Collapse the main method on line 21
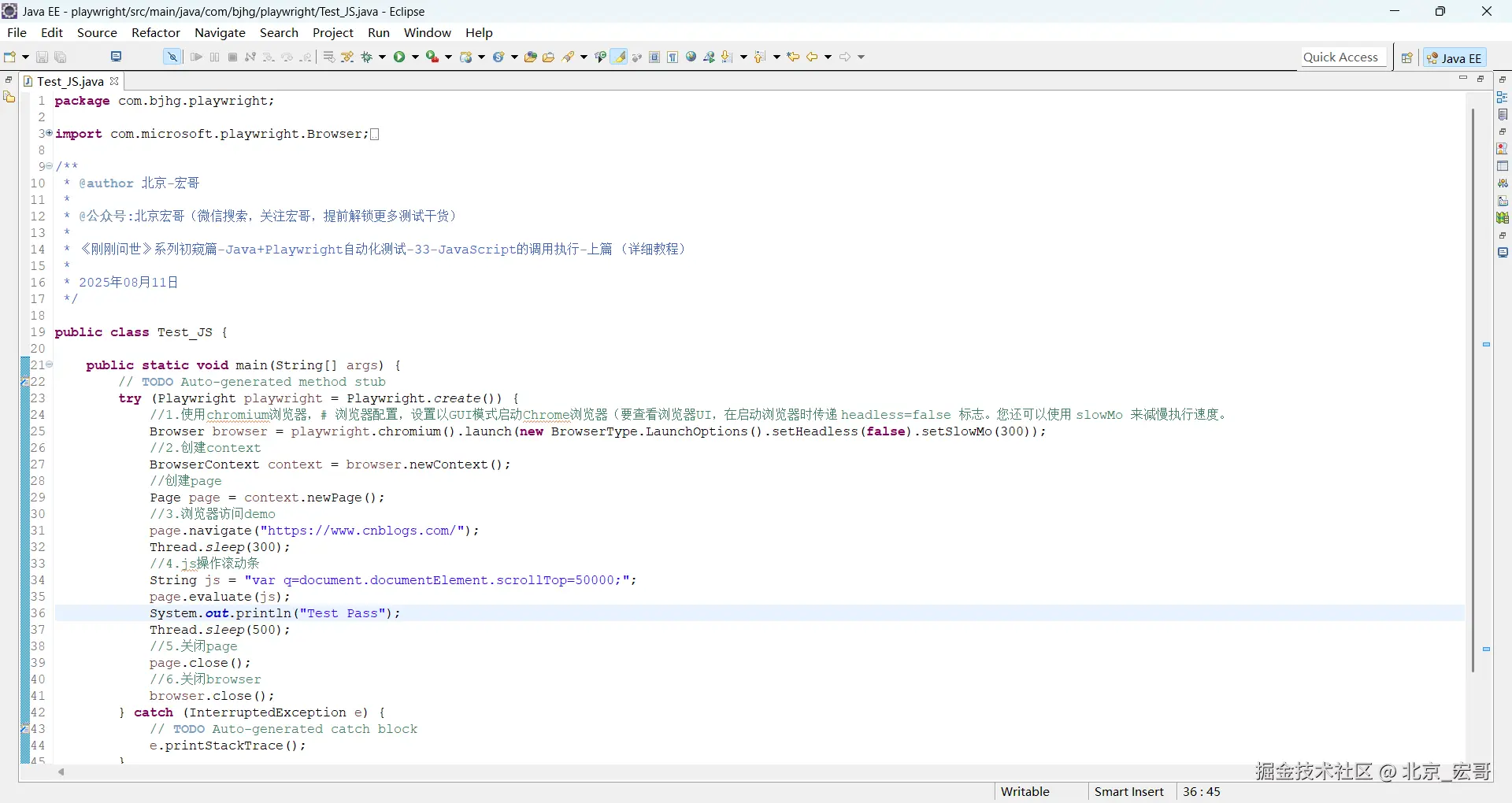 pos(49,364)
